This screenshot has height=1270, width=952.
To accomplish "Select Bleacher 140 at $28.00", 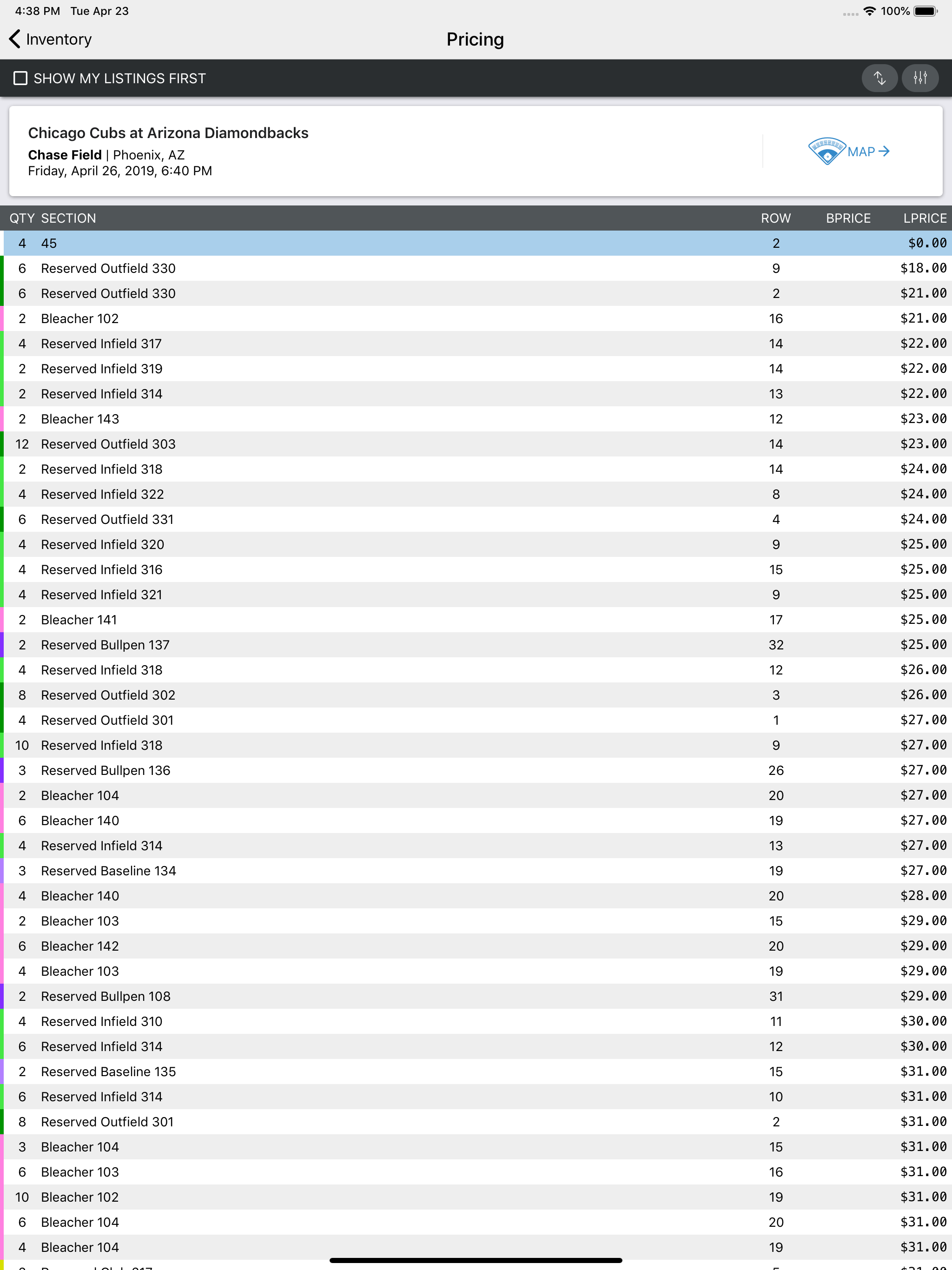I will pyautogui.click(x=476, y=896).
